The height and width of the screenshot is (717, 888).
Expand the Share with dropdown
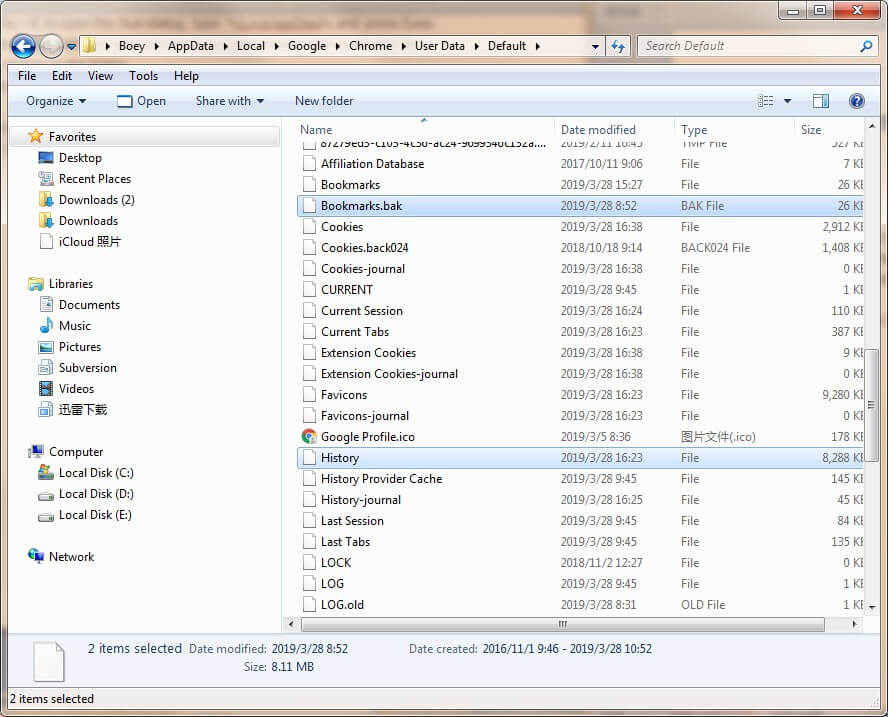[x=230, y=101]
